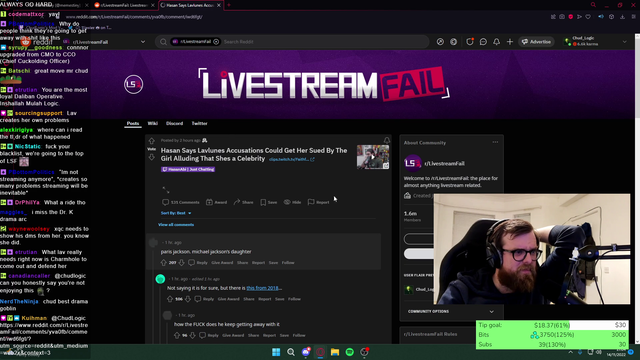The height and width of the screenshot is (360, 640).
Task: Click the notification bell on the post
Action: point(387,140)
